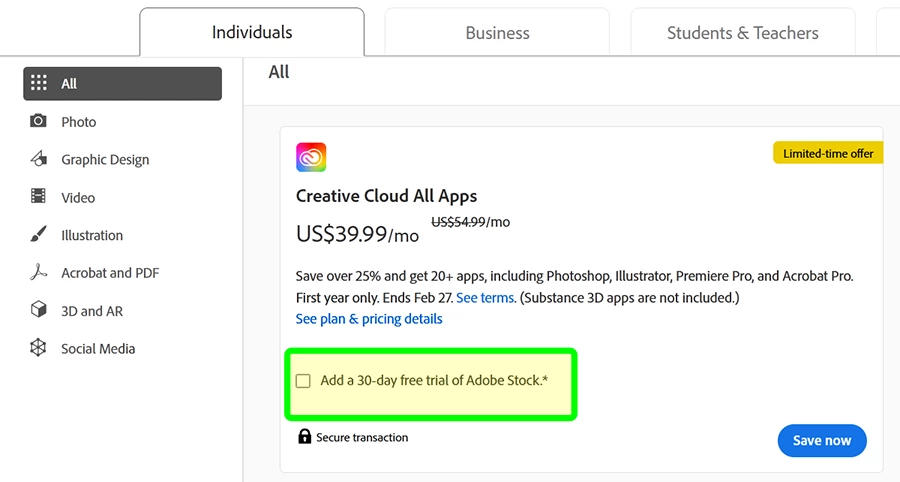Click the Limited-time offer badge
This screenshot has height=482, width=900.
pos(828,153)
